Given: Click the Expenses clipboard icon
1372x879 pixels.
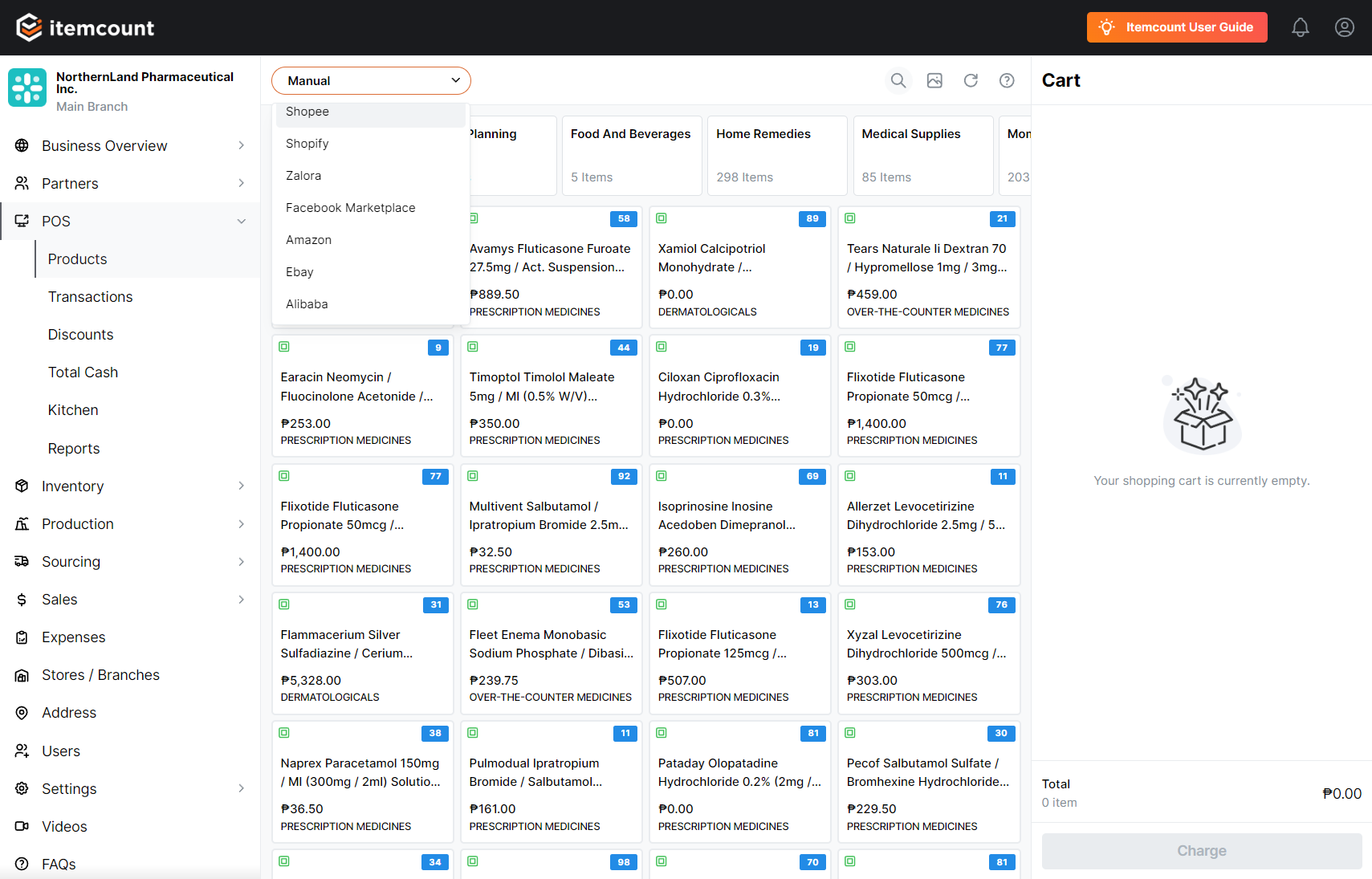Looking at the screenshot, I should pyautogui.click(x=22, y=637).
